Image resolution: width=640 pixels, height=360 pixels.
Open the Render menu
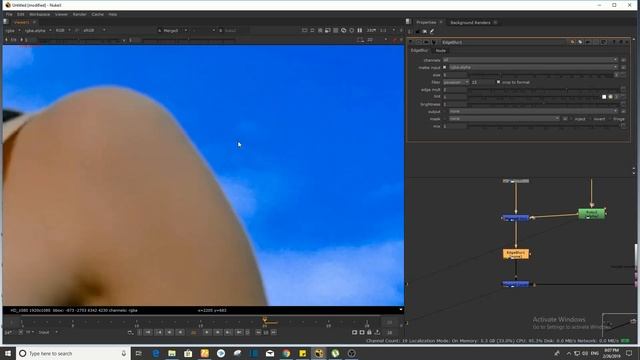point(80,14)
